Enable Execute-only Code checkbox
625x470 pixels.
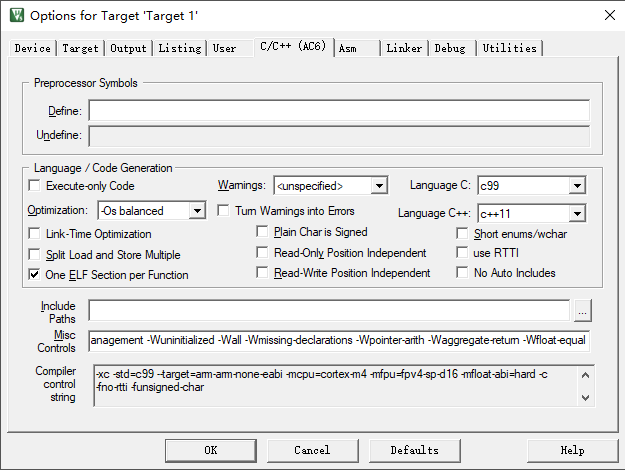(36, 186)
